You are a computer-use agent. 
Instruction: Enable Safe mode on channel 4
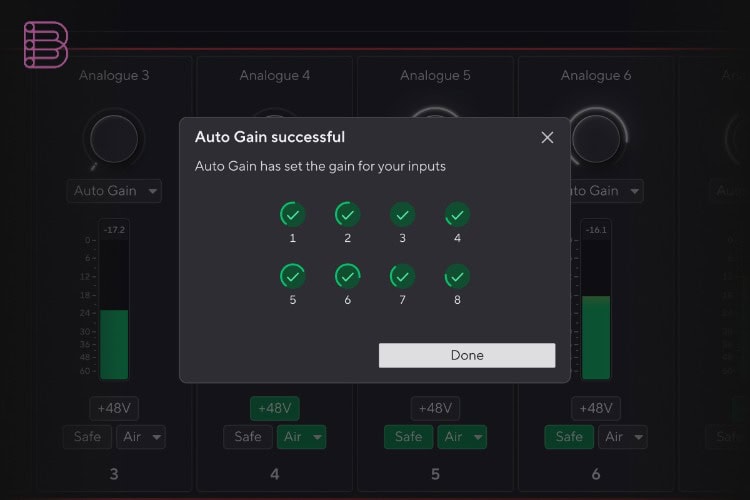248,437
